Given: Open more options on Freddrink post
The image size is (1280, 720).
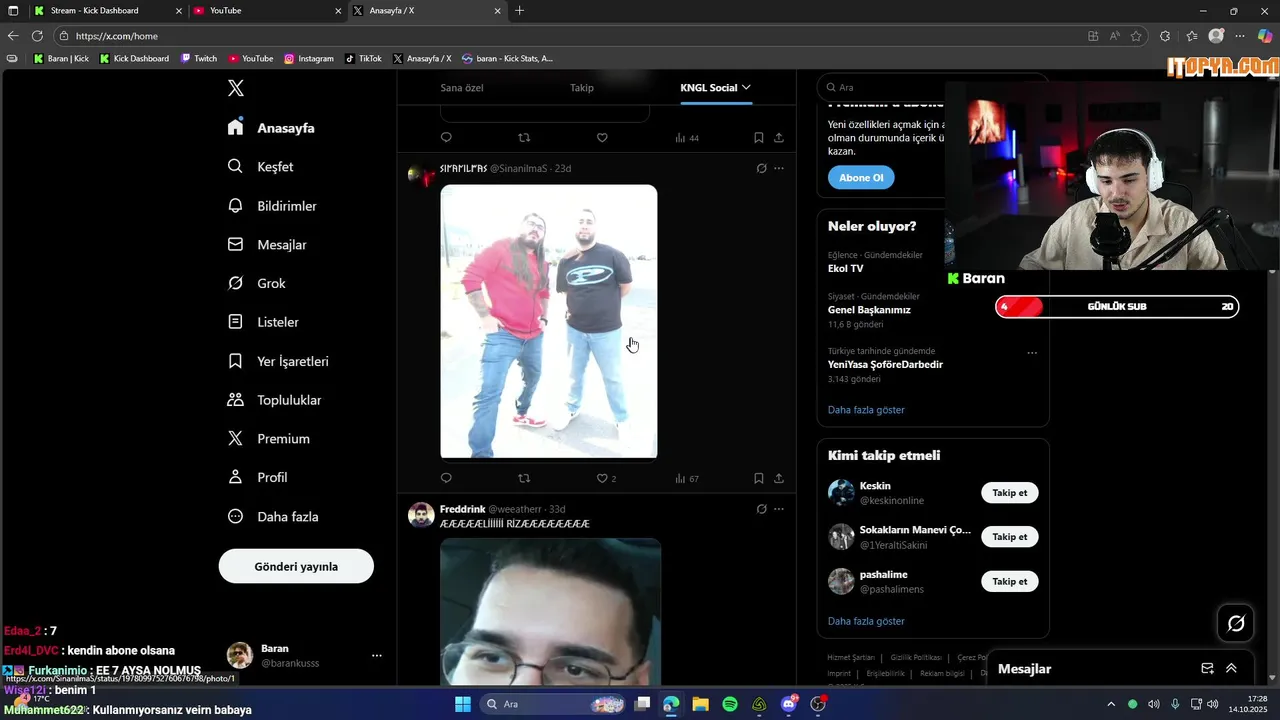Looking at the screenshot, I should pyautogui.click(x=779, y=509).
